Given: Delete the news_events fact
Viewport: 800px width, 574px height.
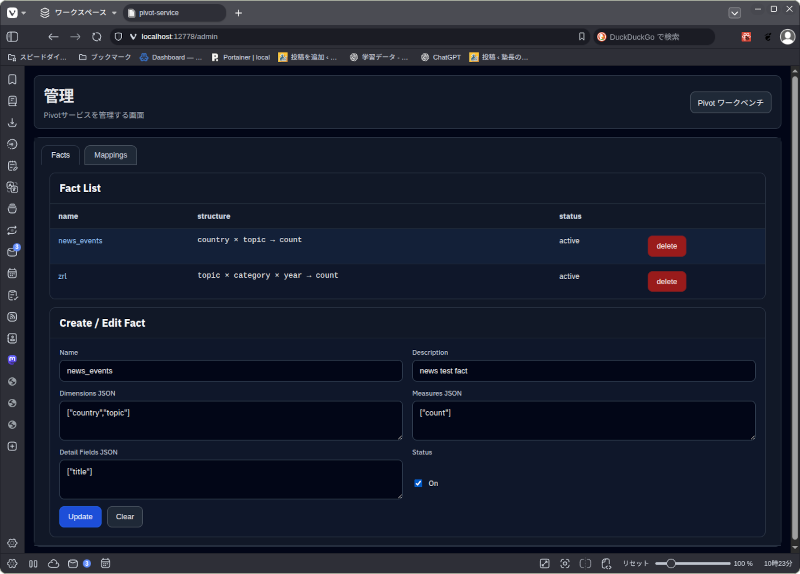Looking at the screenshot, I should click(x=666, y=246).
